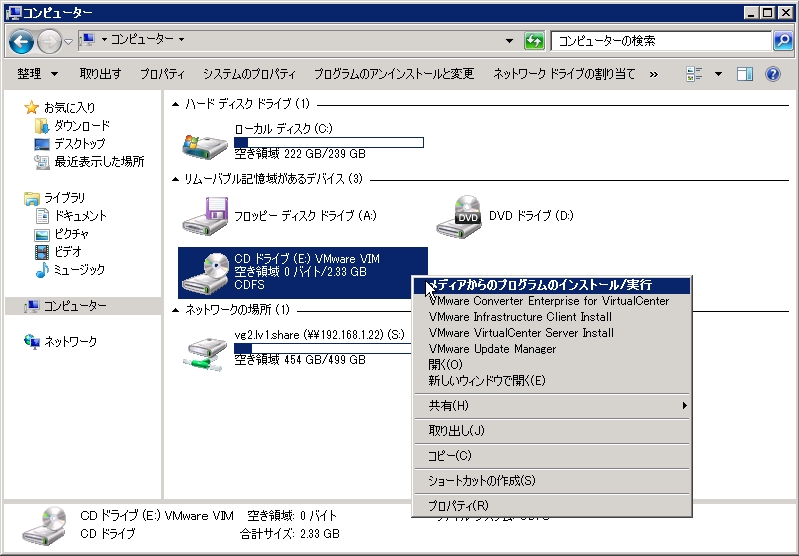Expand the コンピューター breadcrumb arrow in the address bar

pyautogui.click(x=181, y=39)
